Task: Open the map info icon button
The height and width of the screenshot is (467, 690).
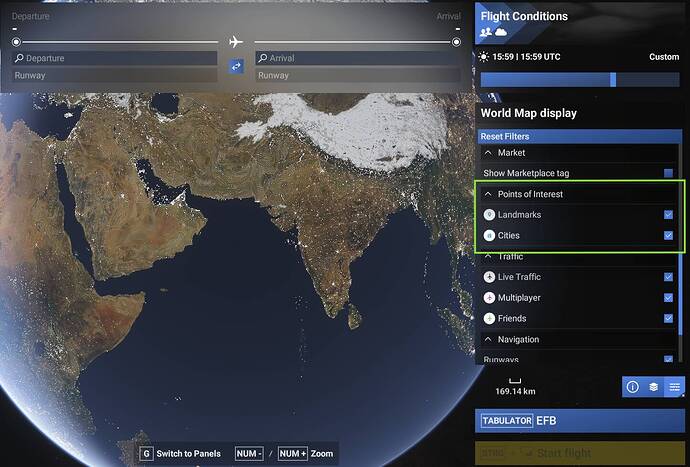Action: click(x=632, y=387)
